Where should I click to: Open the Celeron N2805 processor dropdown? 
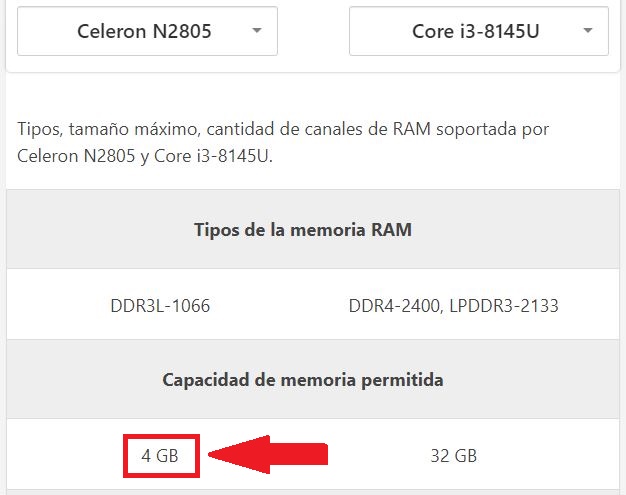(147, 31)
